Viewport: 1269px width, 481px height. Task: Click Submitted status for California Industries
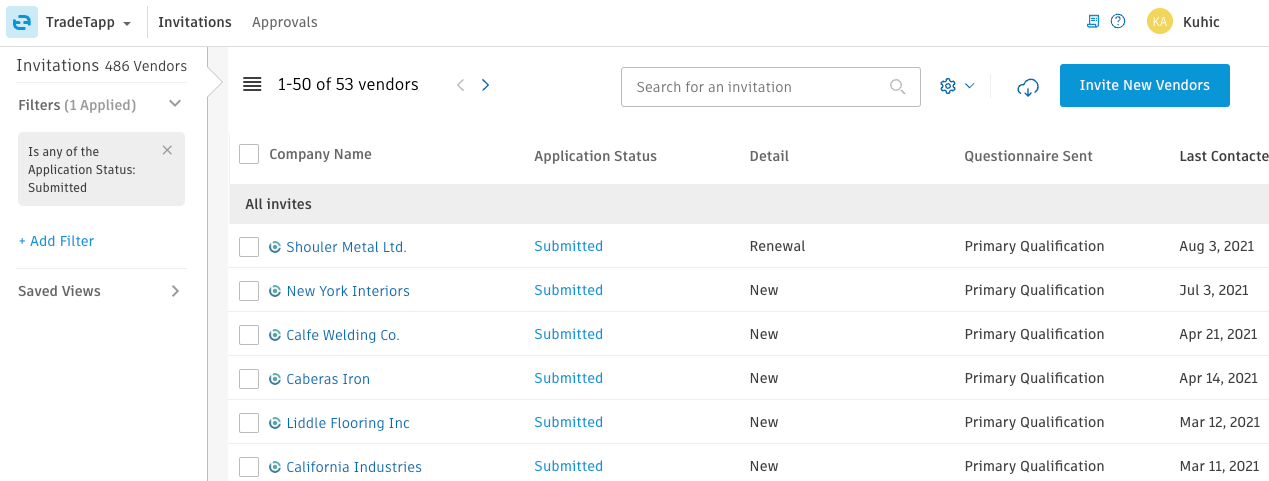click(x=568, y=466)
